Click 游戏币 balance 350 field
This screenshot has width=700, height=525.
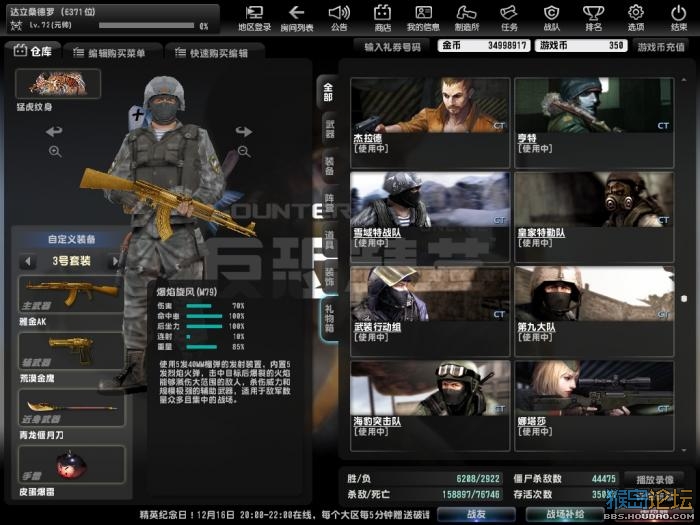[581, 46]
